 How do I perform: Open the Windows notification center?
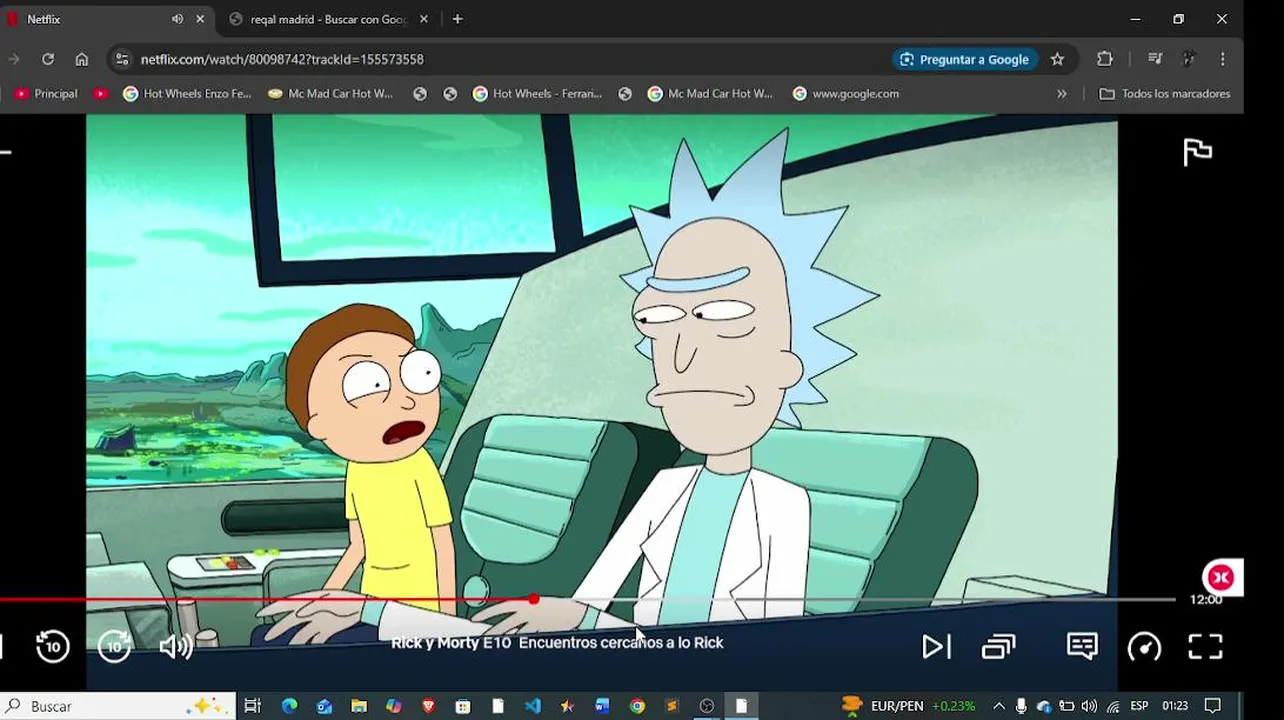click(x=1213, y=706)
